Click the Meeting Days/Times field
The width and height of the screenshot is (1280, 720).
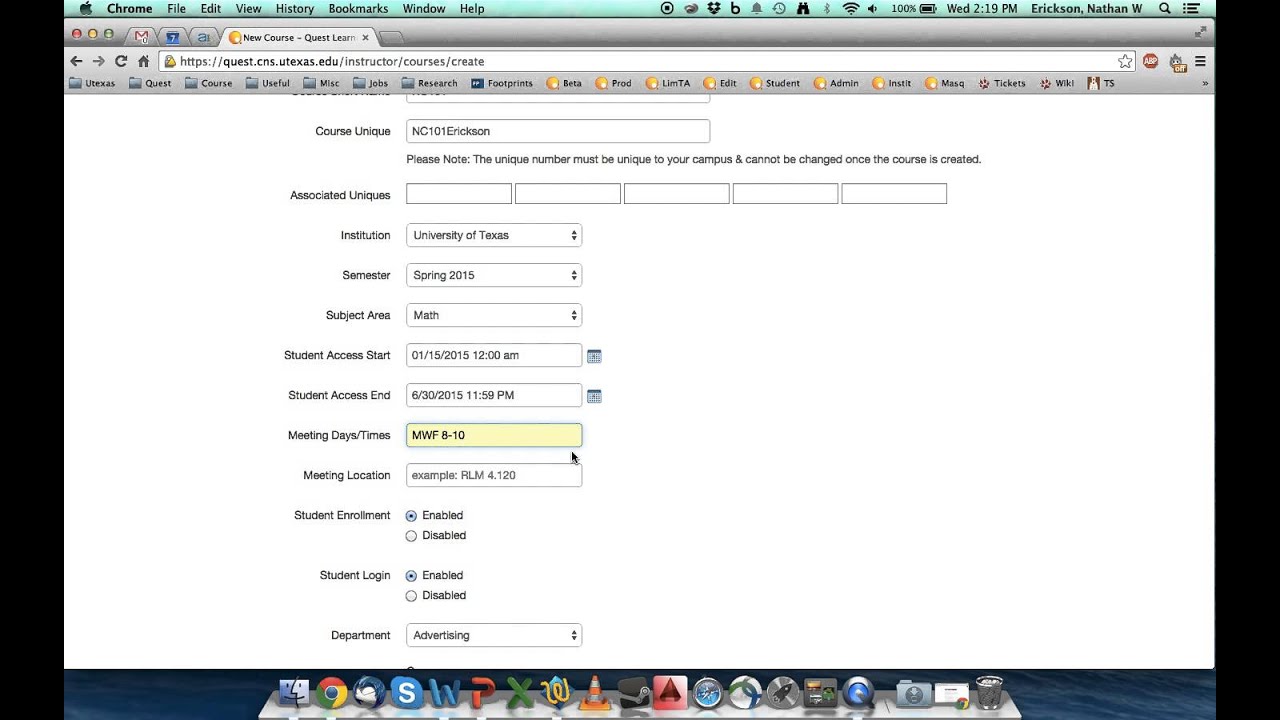click(x=494, y=435)
